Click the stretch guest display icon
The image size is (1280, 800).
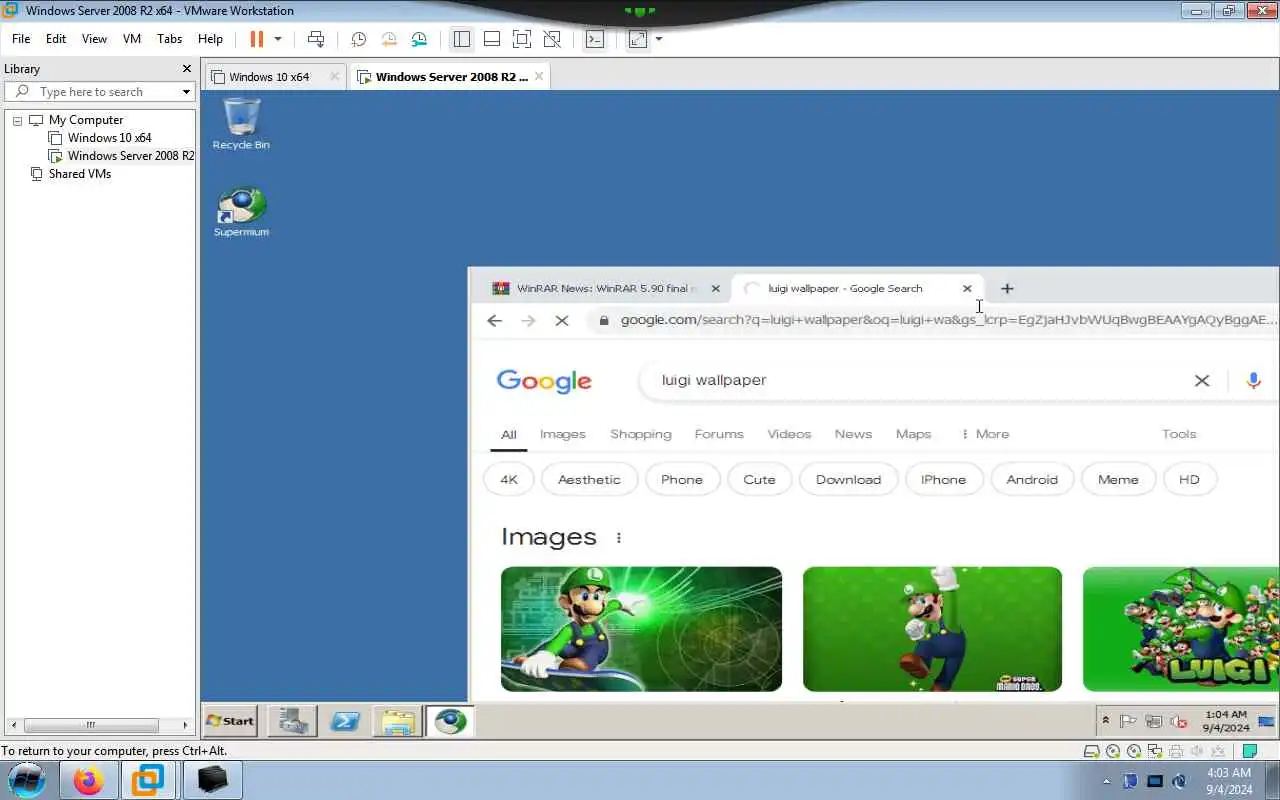coord(637,39)
